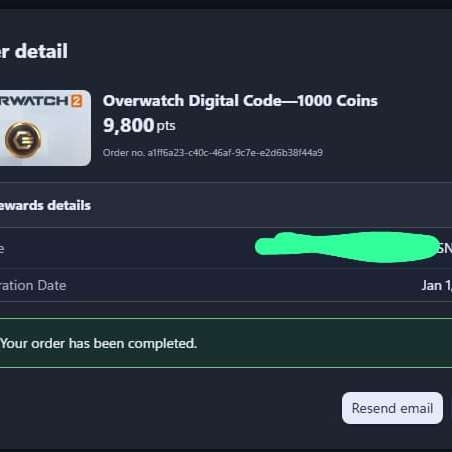This screenshot has width=452, height=452.
Task: Select the order number ID string
Action: pos(235,153)
